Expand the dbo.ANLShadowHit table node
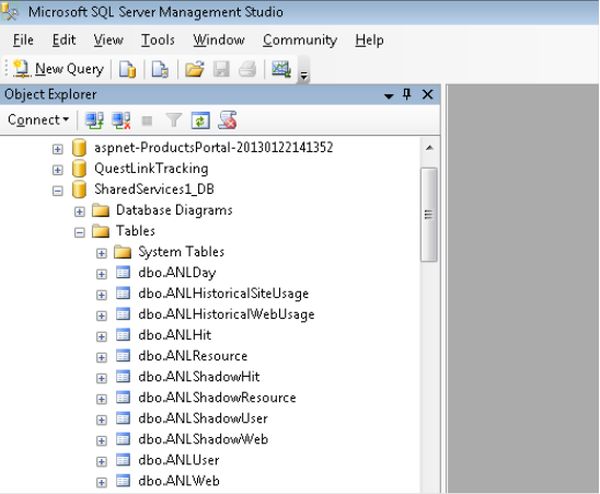The width and height of the screenshot is (600, 494). 101,378
